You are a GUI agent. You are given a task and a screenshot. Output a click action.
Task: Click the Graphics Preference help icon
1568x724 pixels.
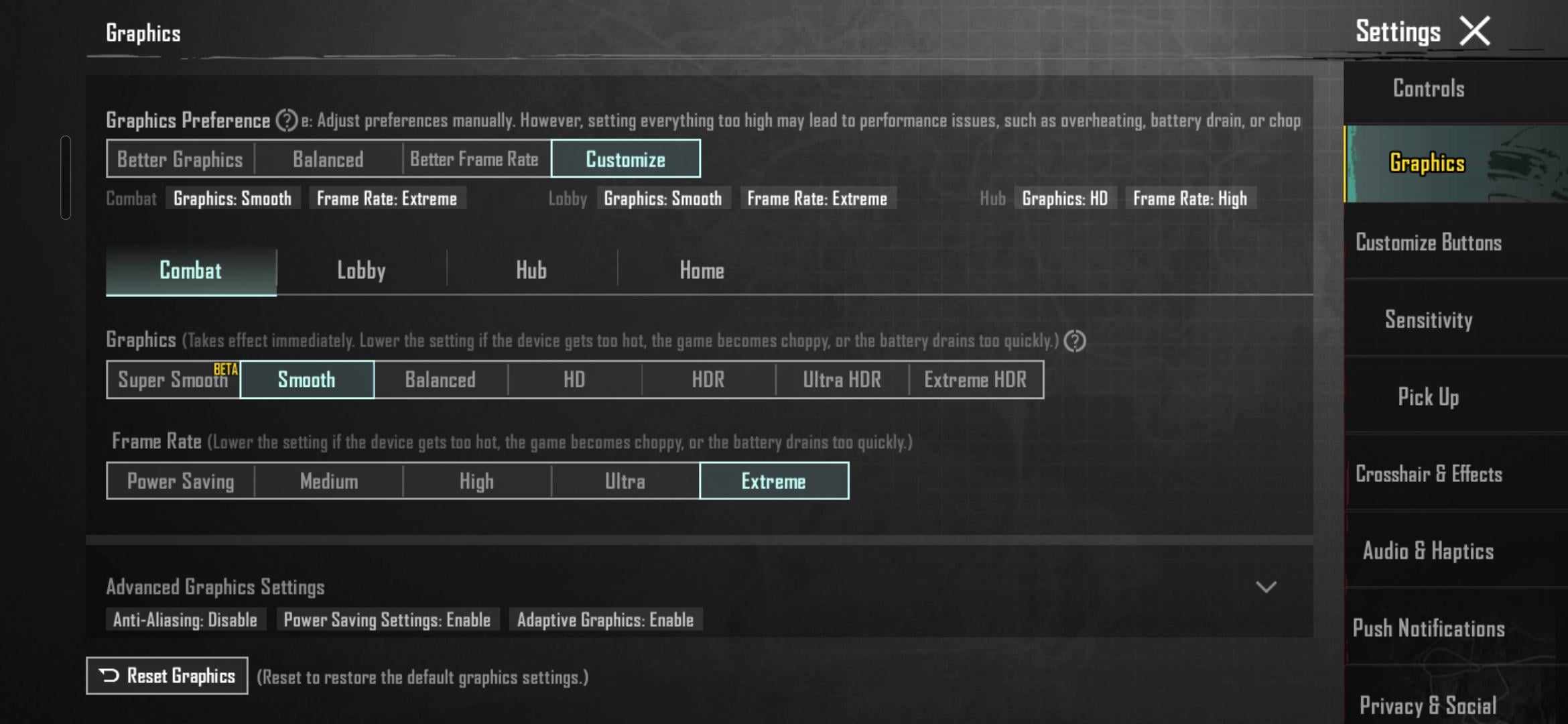287,121
